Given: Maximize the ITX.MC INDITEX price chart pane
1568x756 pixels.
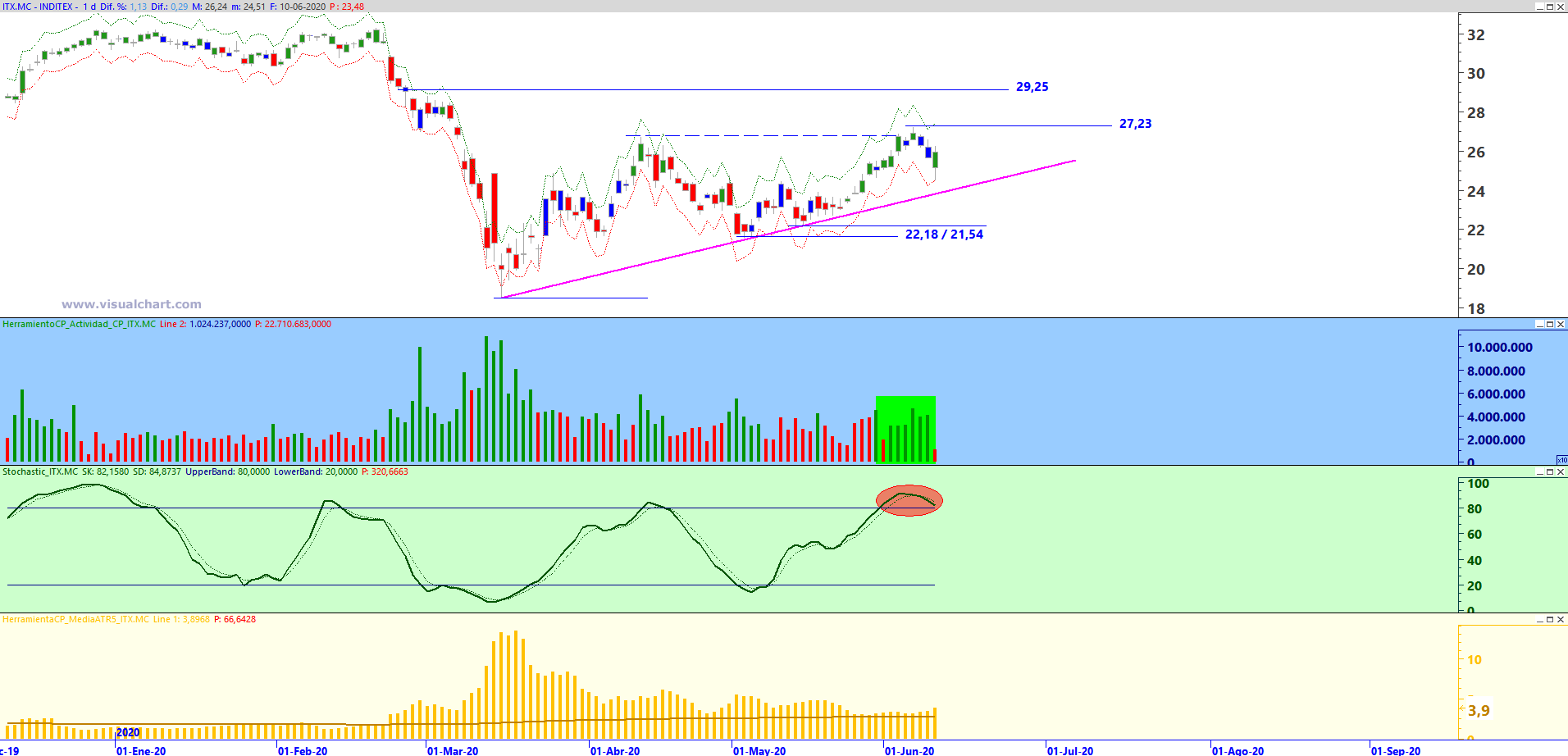Looking at the screenshot, I should (1550, 7).
